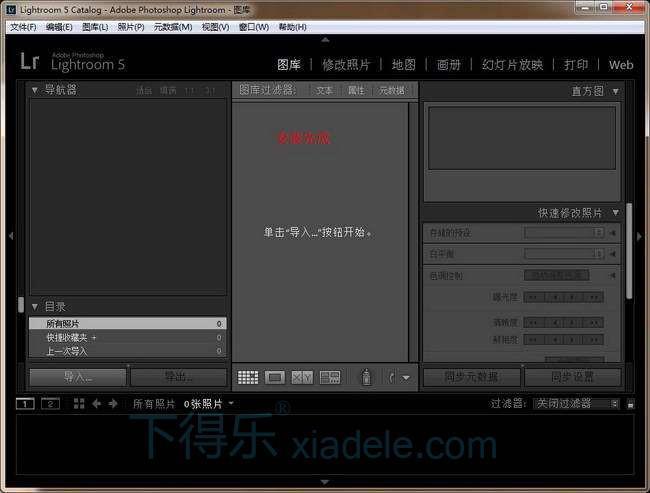Toggle the filter on/off switch at filmstrip right
Image resolution: width=650 pixels, height=493 pixels.
pyautogui.click(x=631, y=404)
